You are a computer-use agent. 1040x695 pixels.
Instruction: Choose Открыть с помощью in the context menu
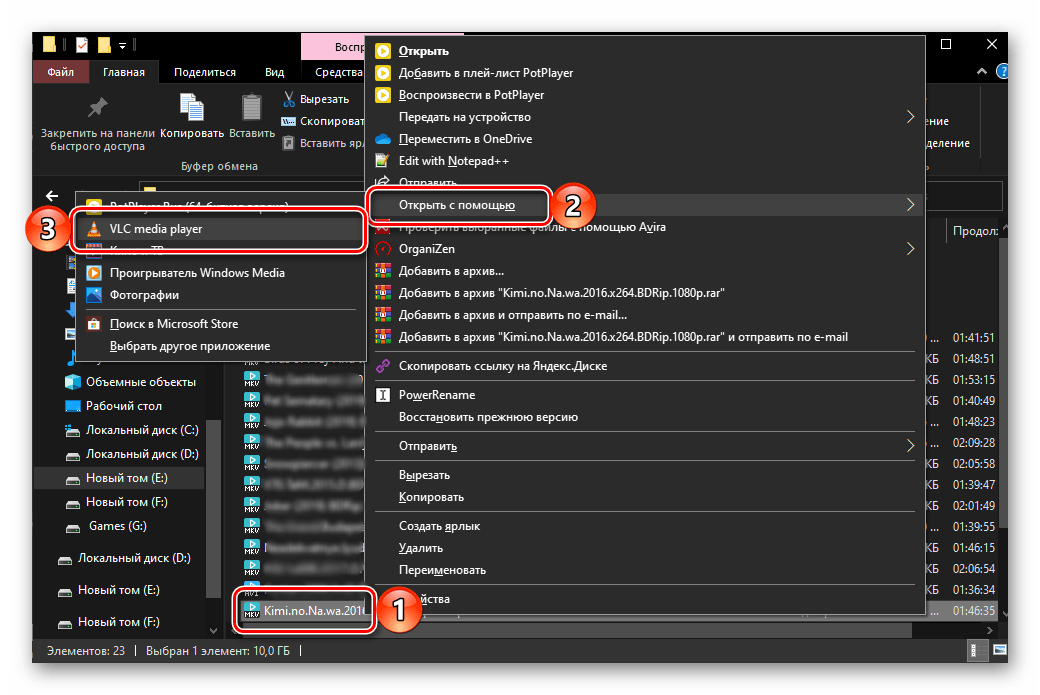[x=645, y=205]
